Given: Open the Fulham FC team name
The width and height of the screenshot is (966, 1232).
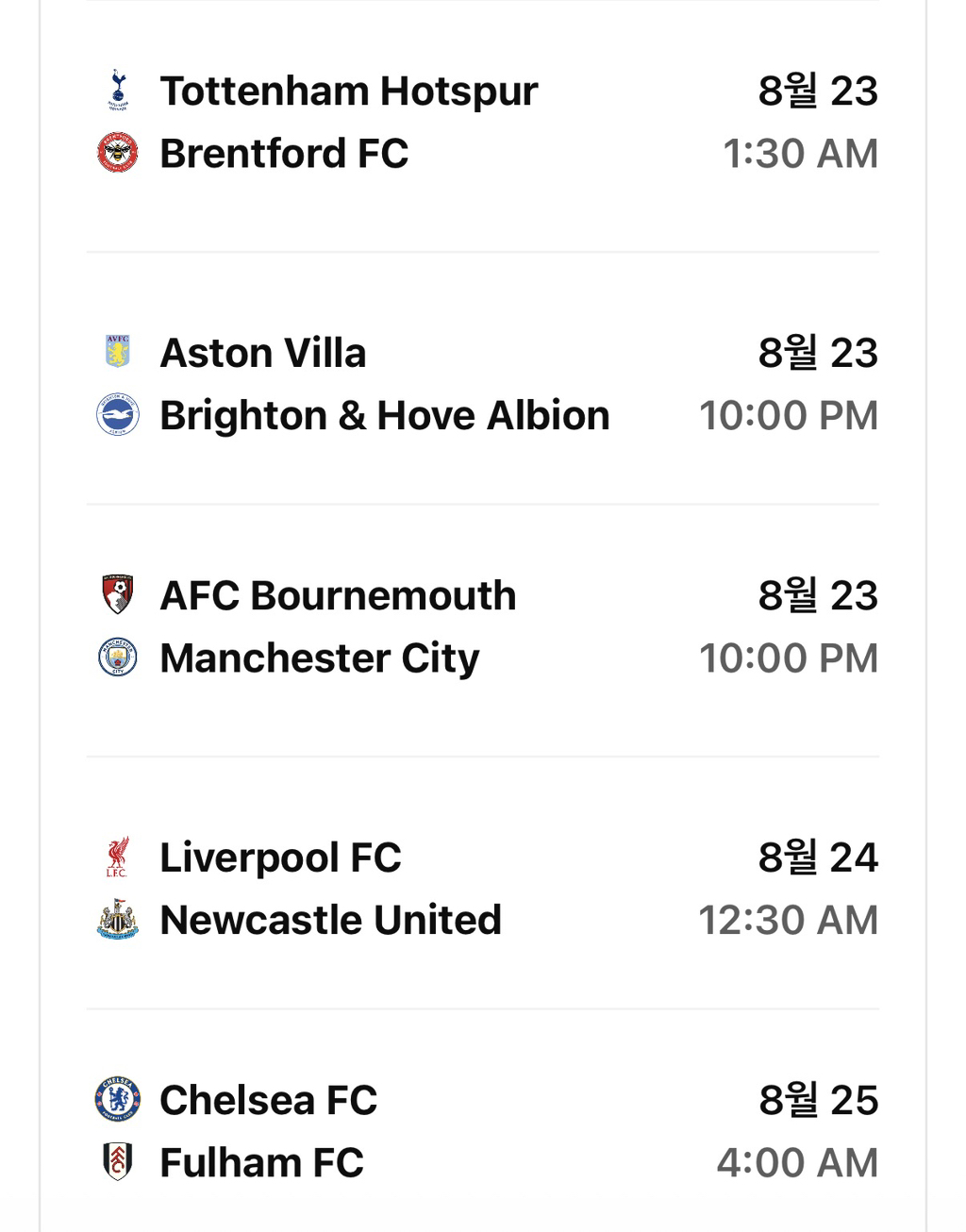Looking at the screenshot, I should click(x=261, y=1162).
